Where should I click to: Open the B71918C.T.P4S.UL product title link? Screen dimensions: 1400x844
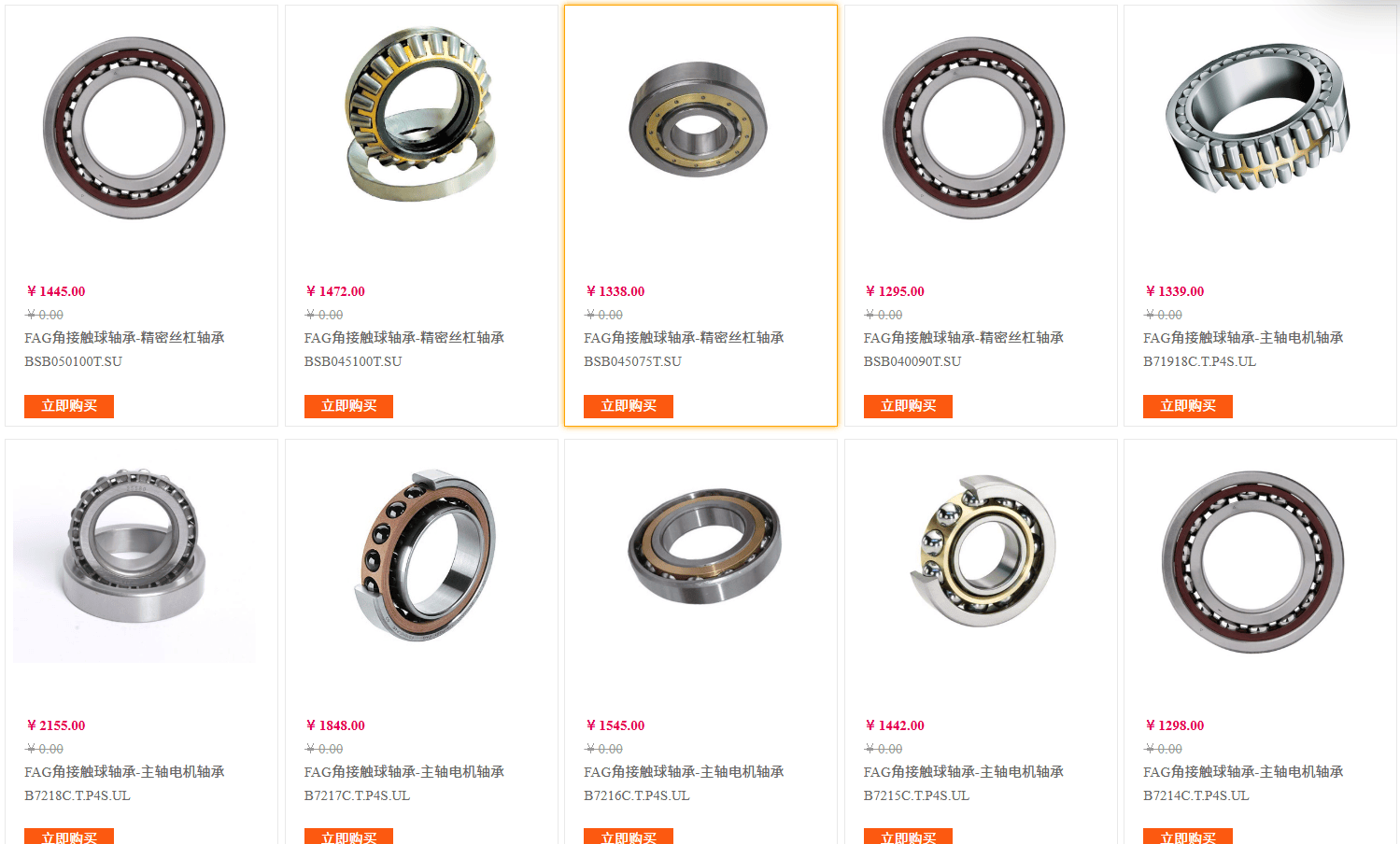coord(1243,349)
